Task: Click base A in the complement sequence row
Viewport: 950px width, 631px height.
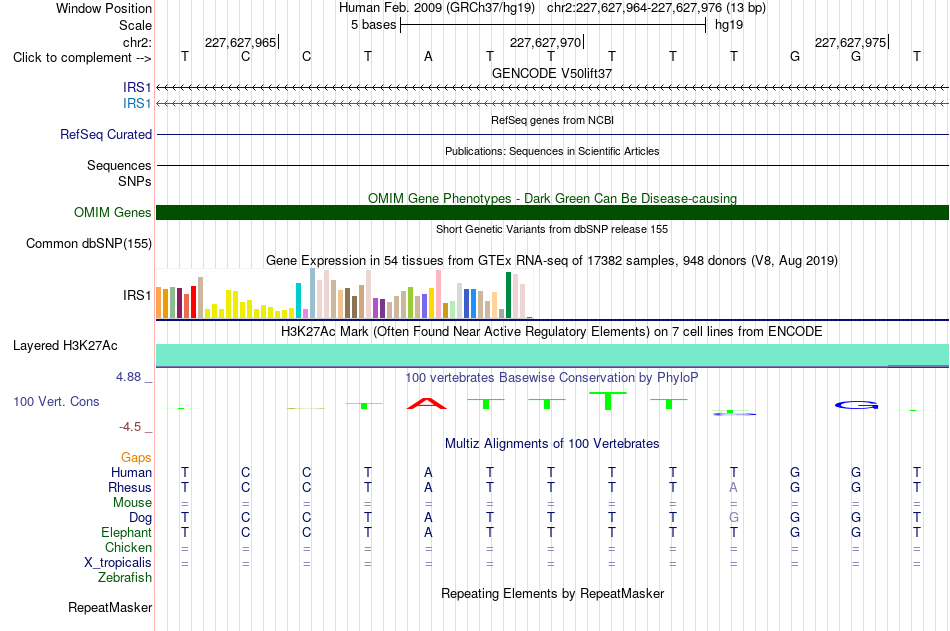Action: 428,56
